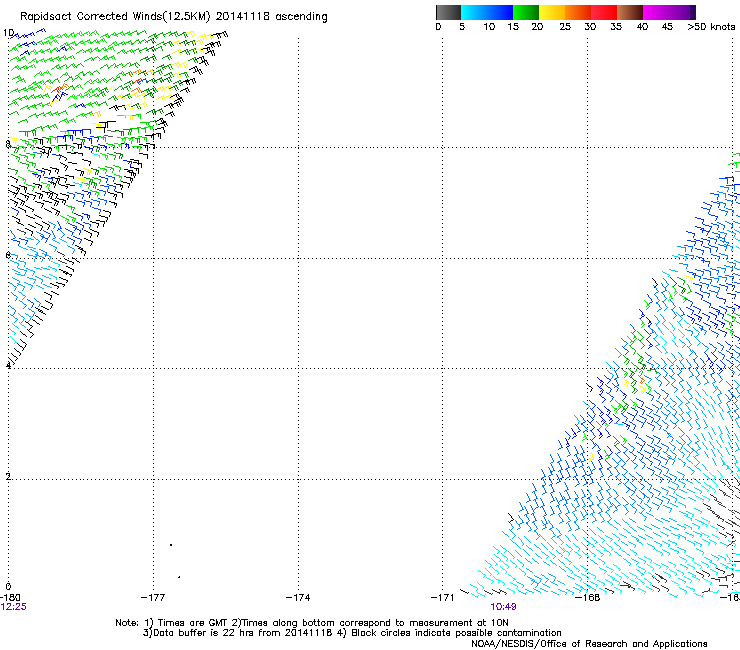Click the orange 25-30 knots color segment
Screen dimensions: 740x650
[x=578, y=12]
